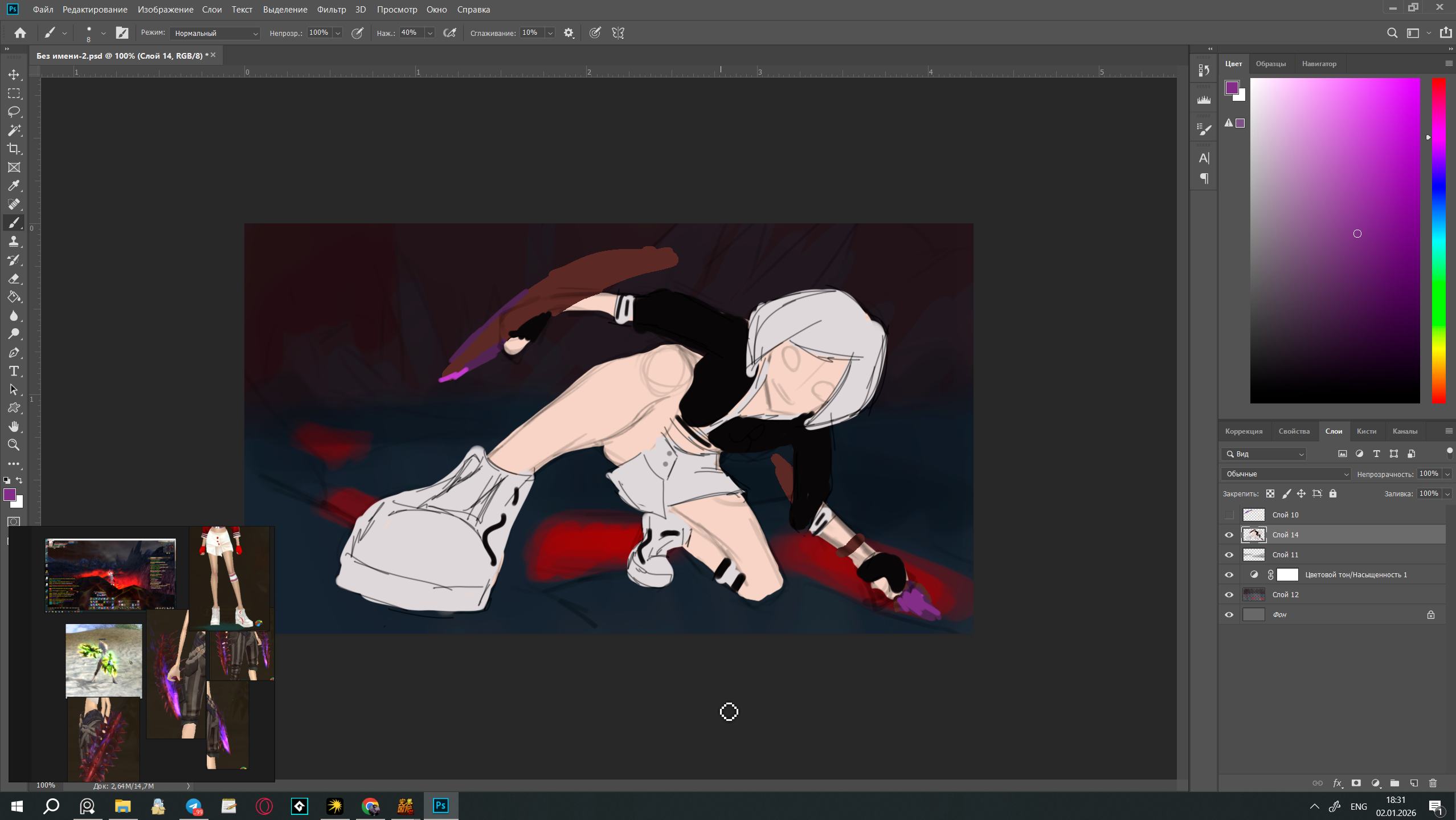Screen dimensions: 1456x820
Task: Select the Слой 12 layer thumbnail
Action: (x=1254, y=594)
